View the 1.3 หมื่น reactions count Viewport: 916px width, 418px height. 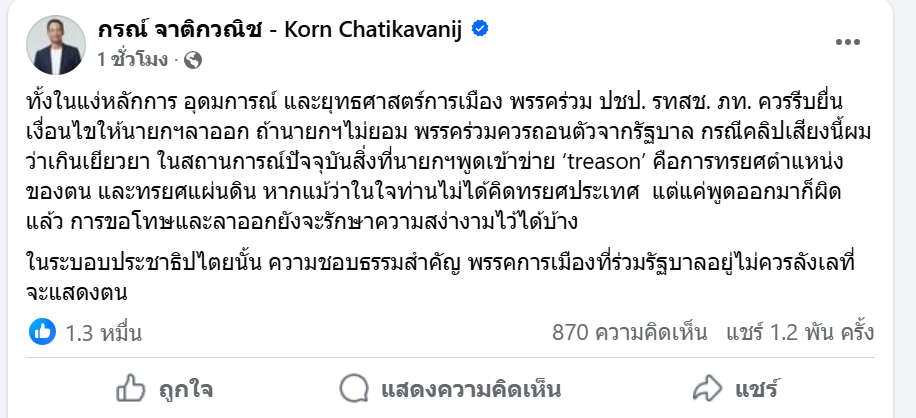point(103,332)
